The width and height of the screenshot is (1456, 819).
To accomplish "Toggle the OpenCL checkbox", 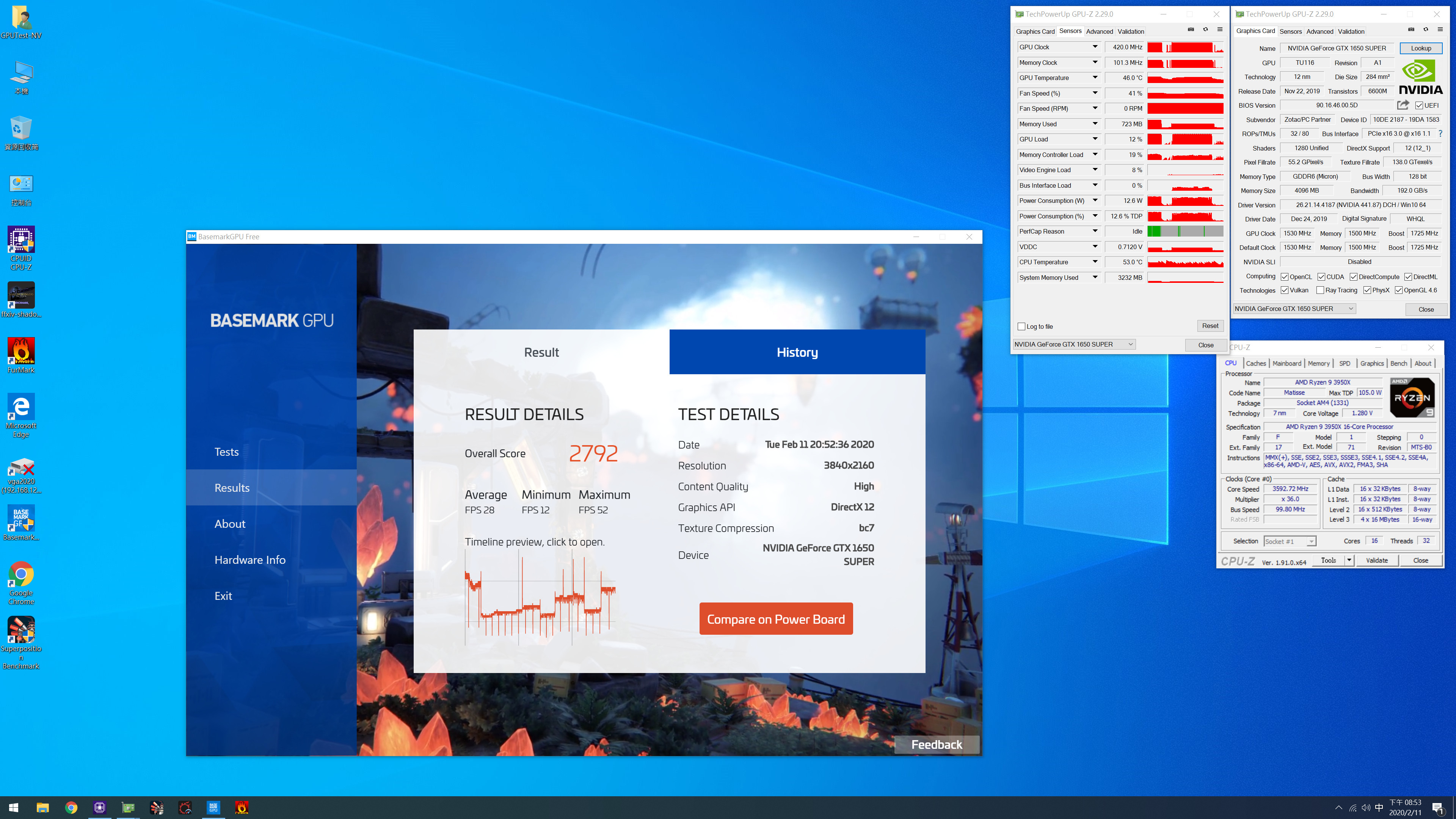I will pyautogui.click(x=1284, y=277).
